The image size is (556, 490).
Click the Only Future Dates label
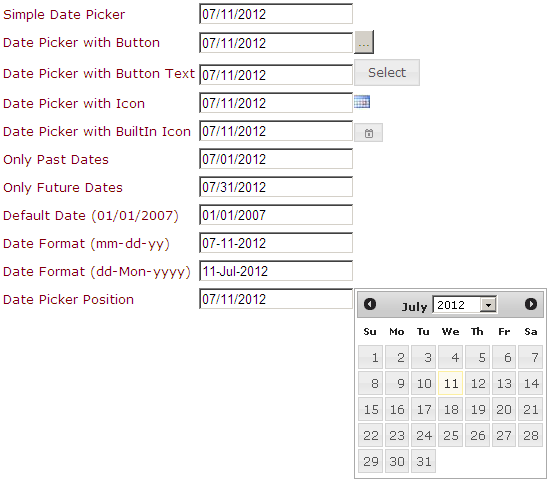(63, 188)
